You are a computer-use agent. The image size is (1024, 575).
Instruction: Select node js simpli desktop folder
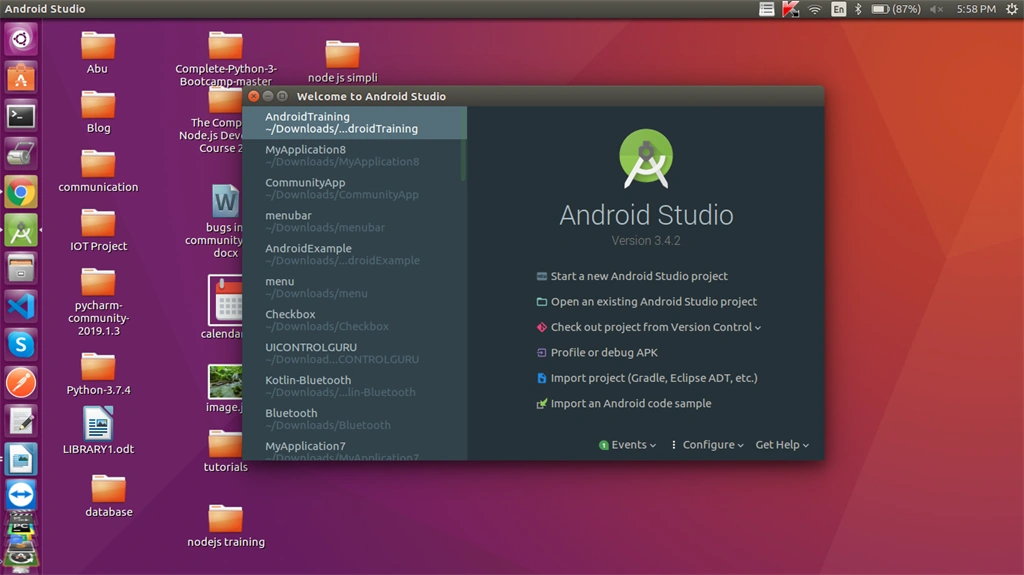[x=342, y=62]
